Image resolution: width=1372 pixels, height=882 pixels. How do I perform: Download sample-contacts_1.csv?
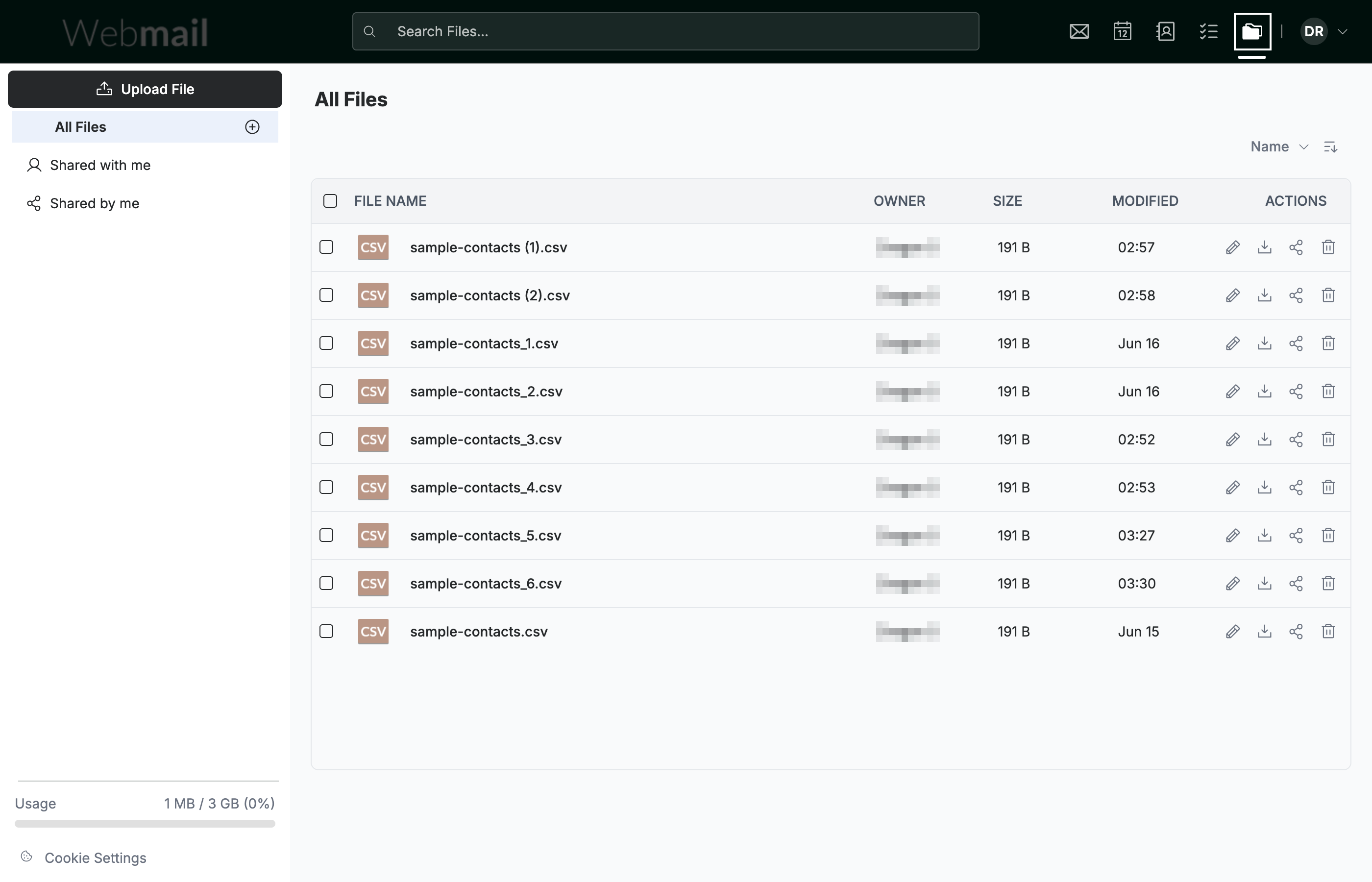(1264, 343)
